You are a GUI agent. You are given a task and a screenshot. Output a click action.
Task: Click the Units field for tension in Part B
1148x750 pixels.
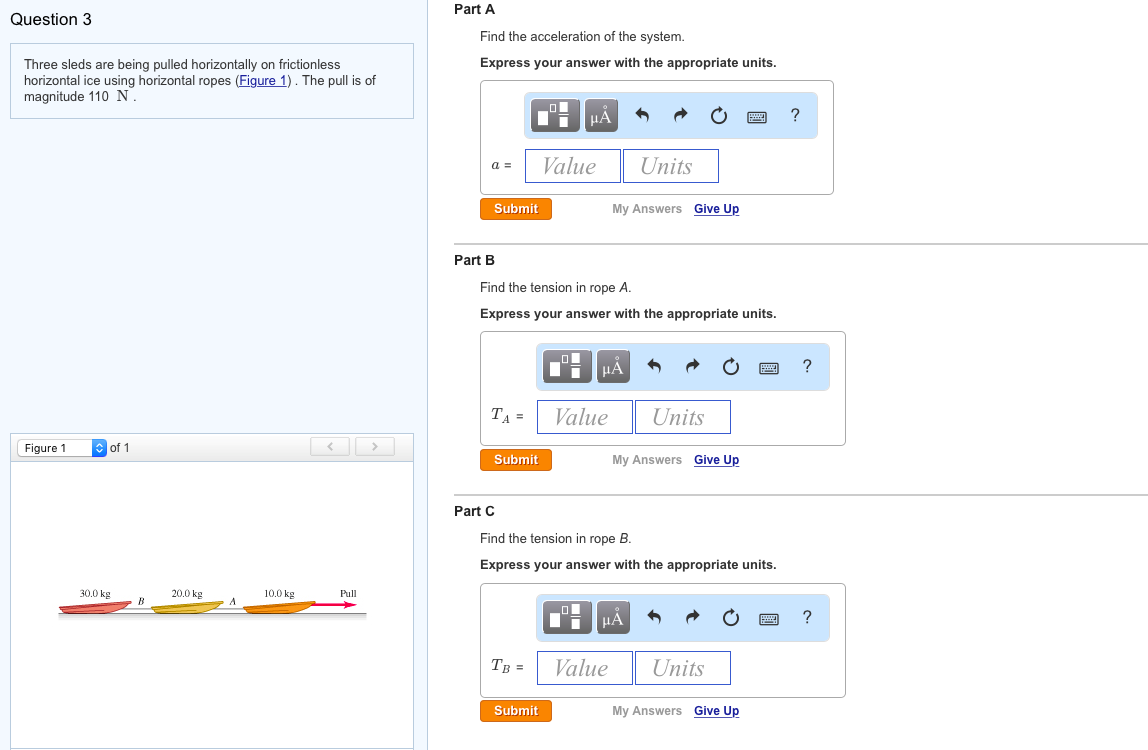click(682, 417)
